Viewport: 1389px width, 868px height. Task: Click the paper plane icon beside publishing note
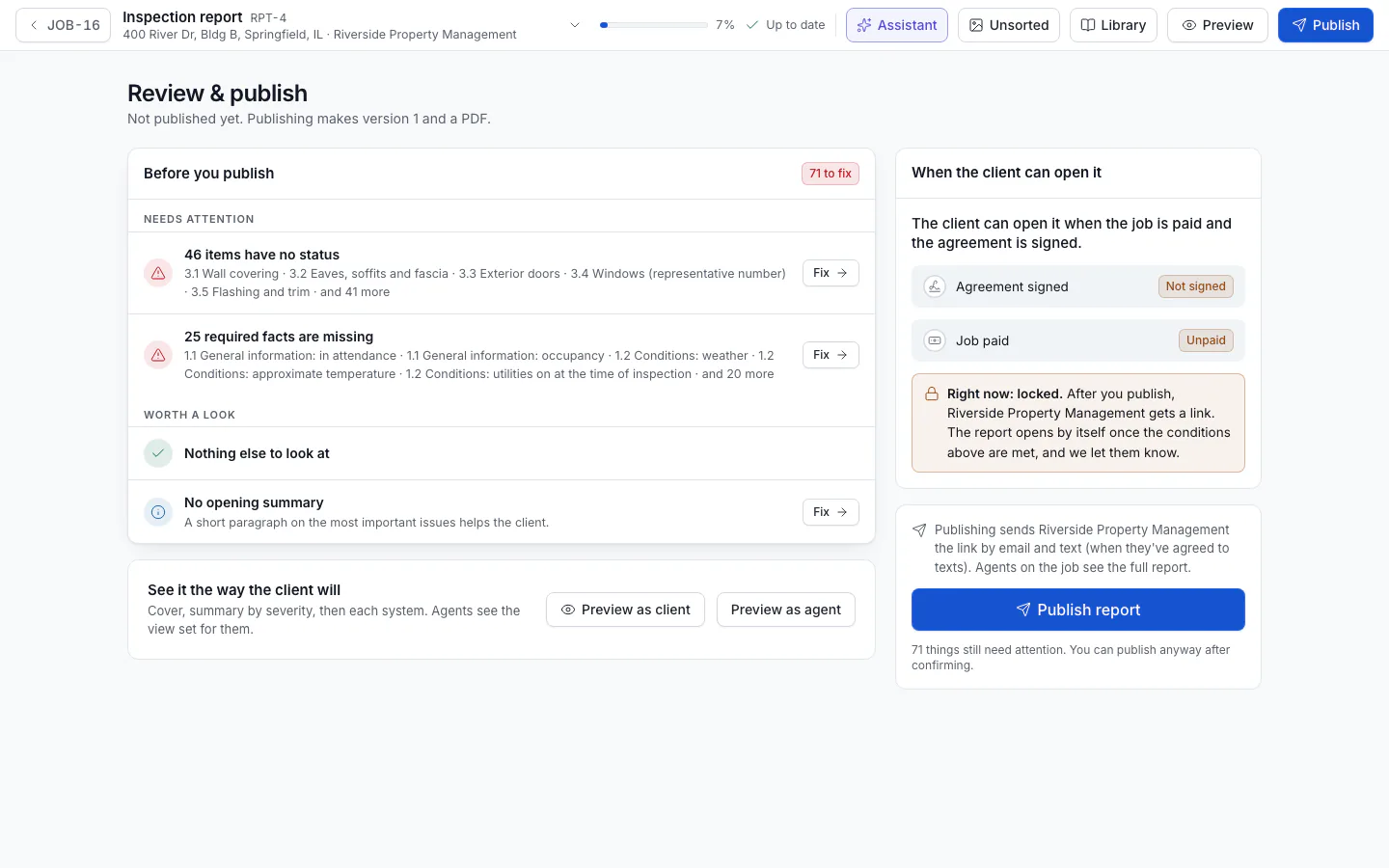click(919, 530)
